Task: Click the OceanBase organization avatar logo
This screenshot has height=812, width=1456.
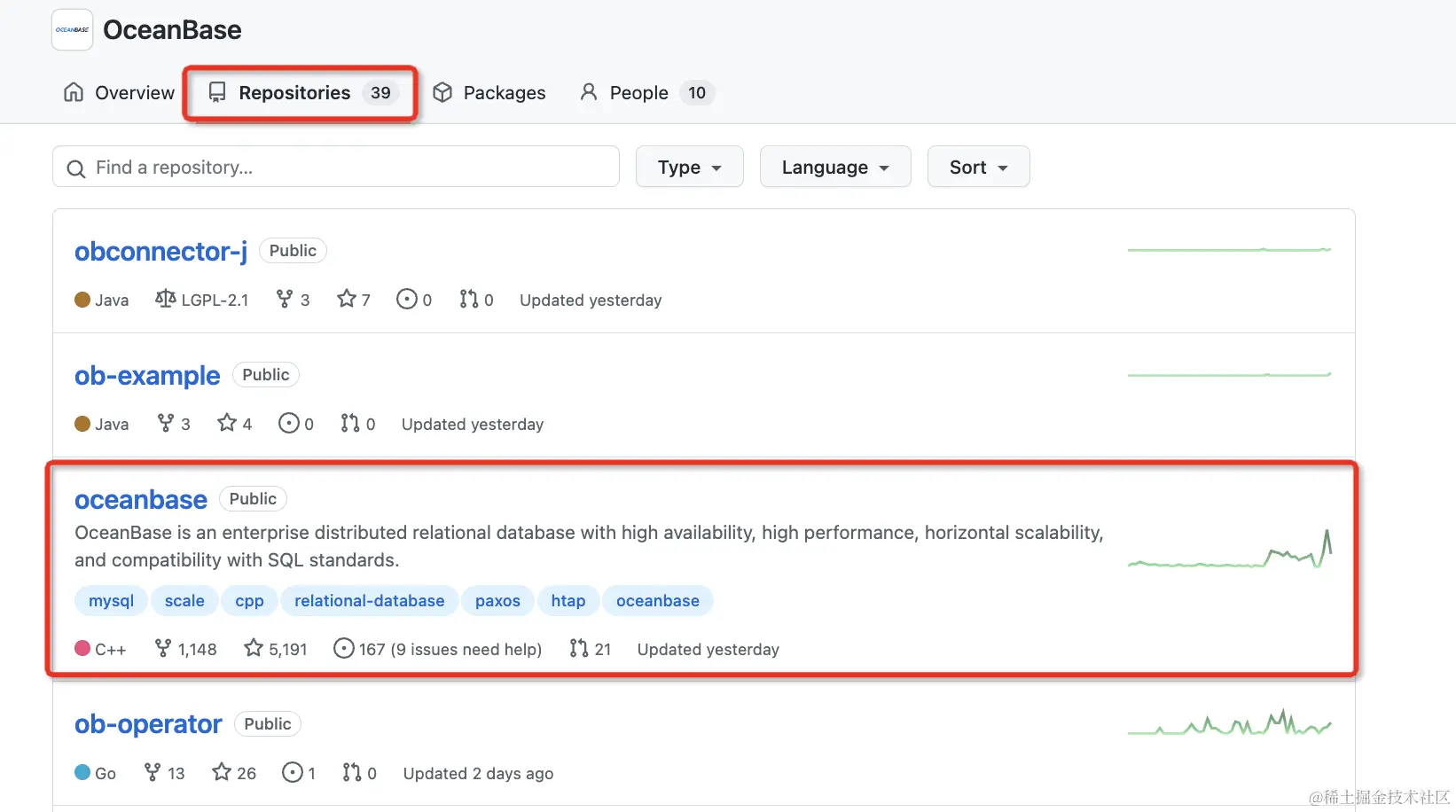Action: coord(72,30)
